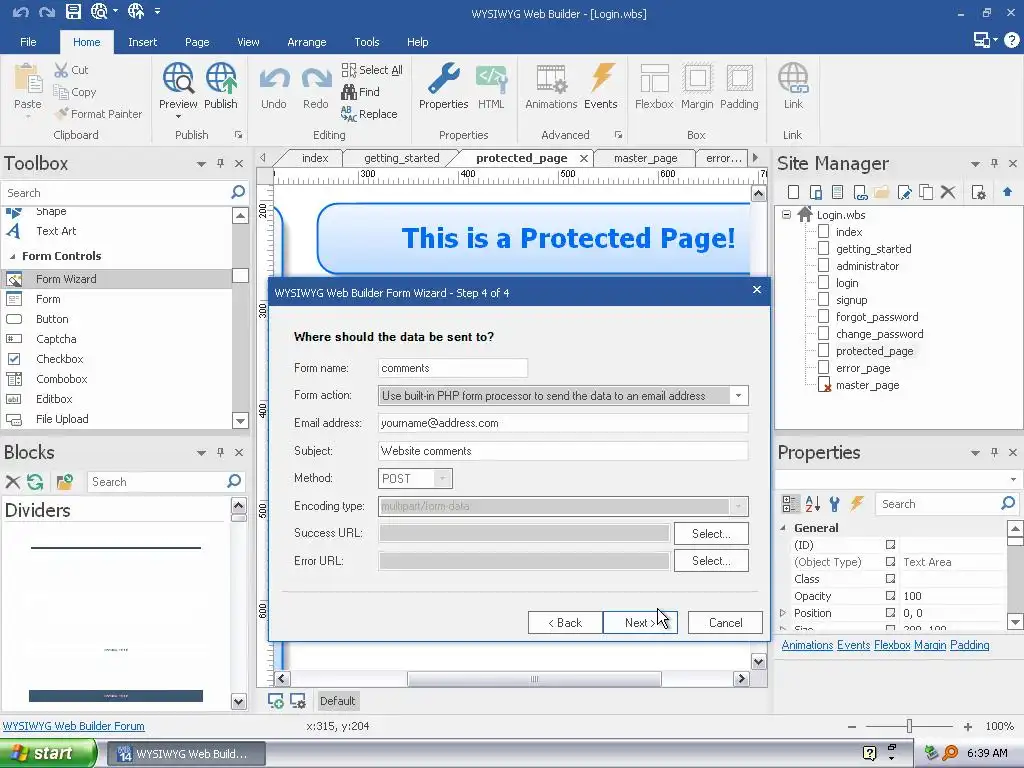The height and width of the screenshot is (768, 1024).
Task: Toggle the getting_started page checkbox
Action: coord(824,248)
